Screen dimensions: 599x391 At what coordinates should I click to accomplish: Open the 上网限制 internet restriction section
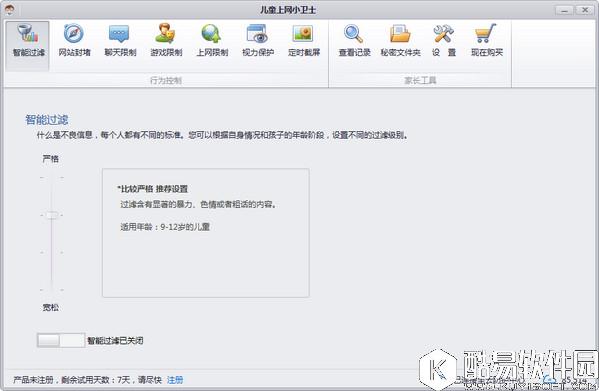[212, 41]
